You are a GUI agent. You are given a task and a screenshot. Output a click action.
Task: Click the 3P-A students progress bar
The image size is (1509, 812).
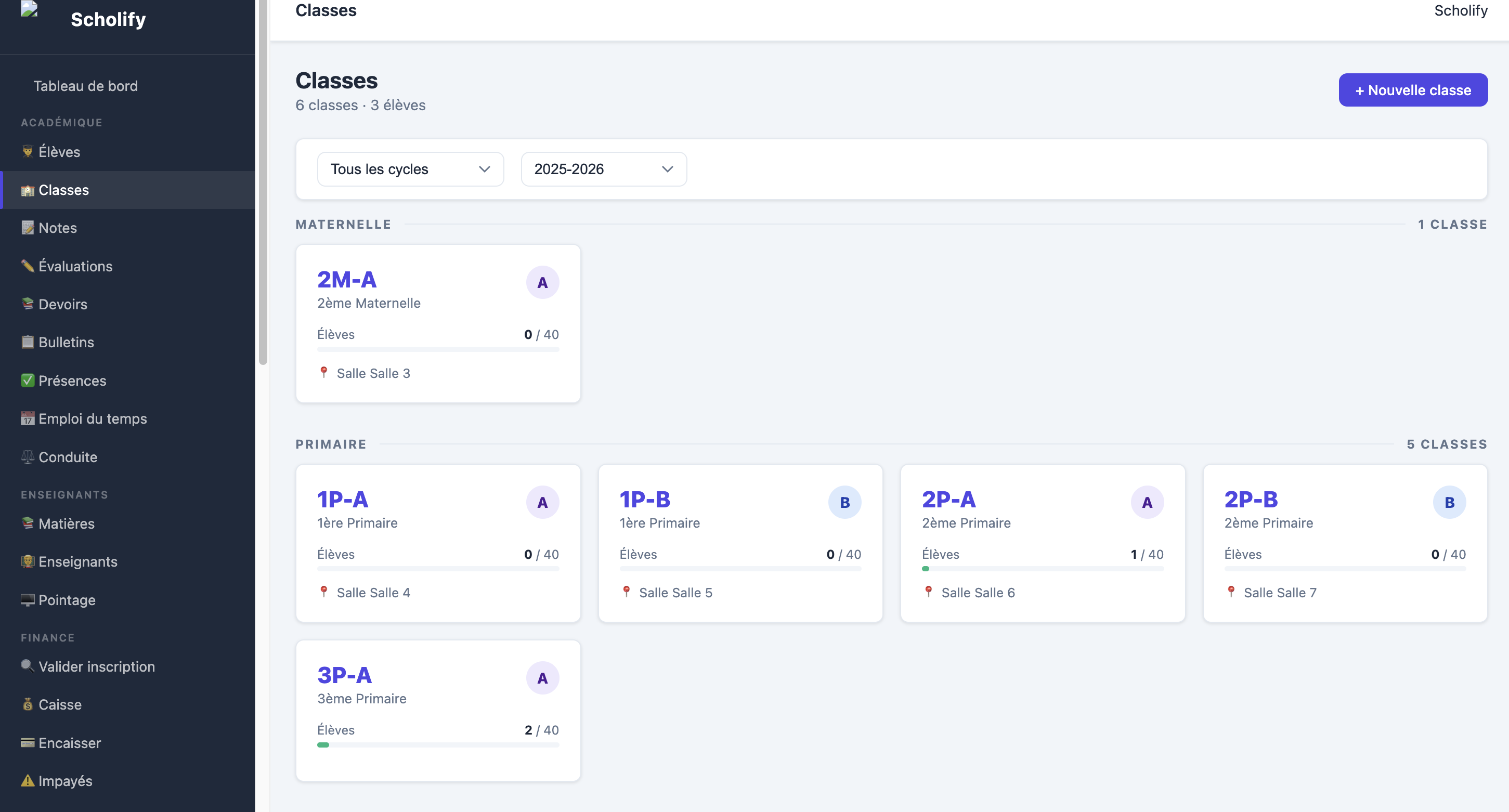click(438, 744)
